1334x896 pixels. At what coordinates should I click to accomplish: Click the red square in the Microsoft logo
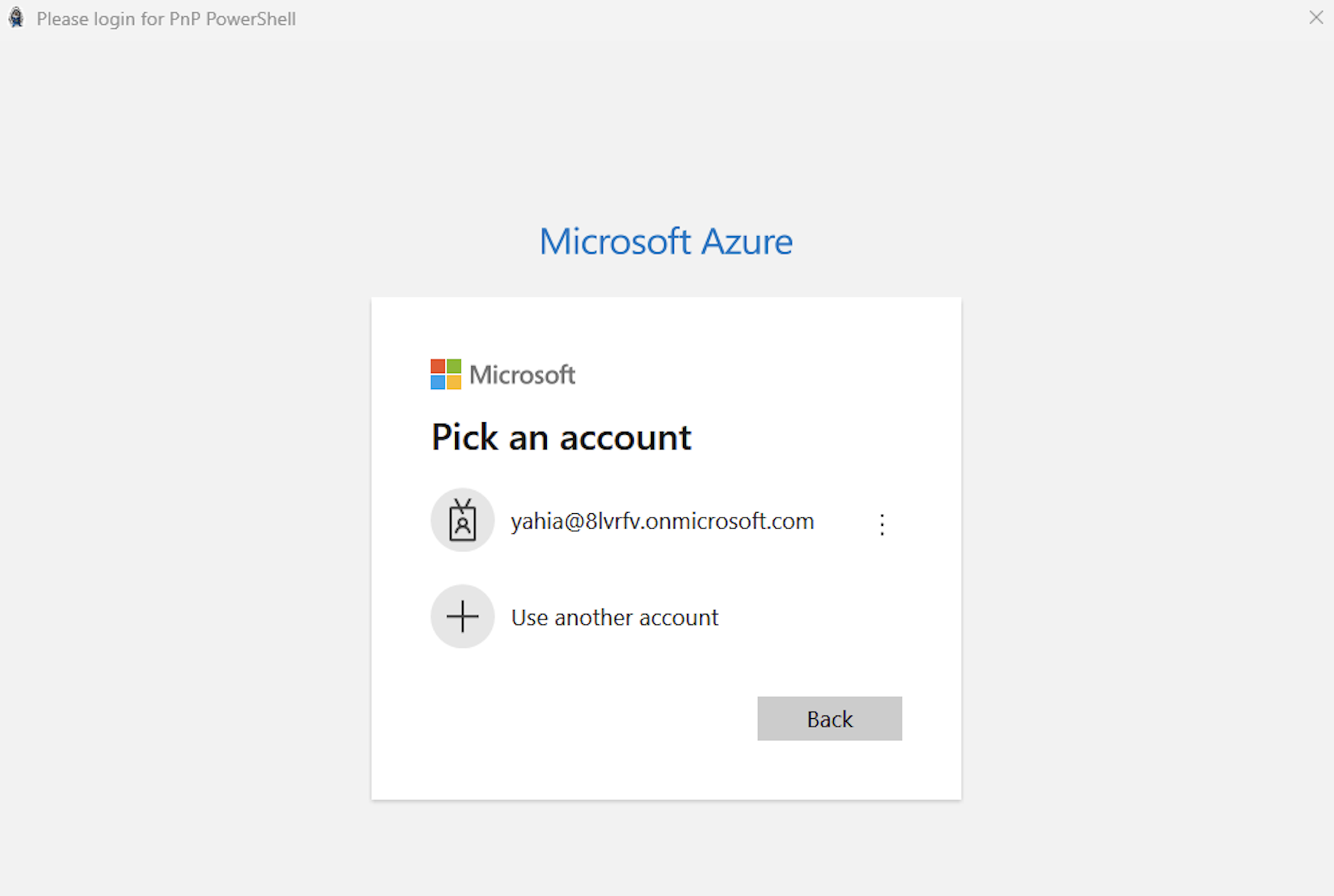pyautogui.click(x=438, y=366)
